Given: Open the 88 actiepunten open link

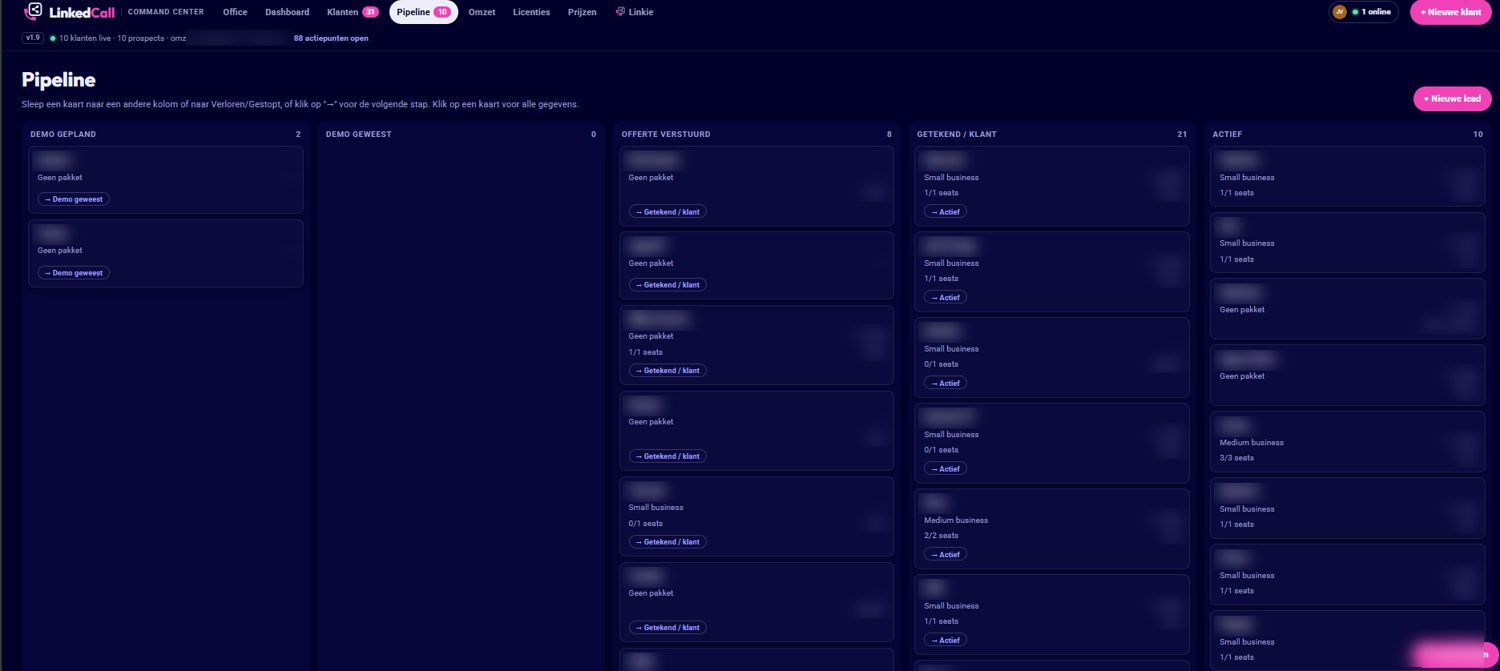Looking at the screenshot, I should [331, 38].
